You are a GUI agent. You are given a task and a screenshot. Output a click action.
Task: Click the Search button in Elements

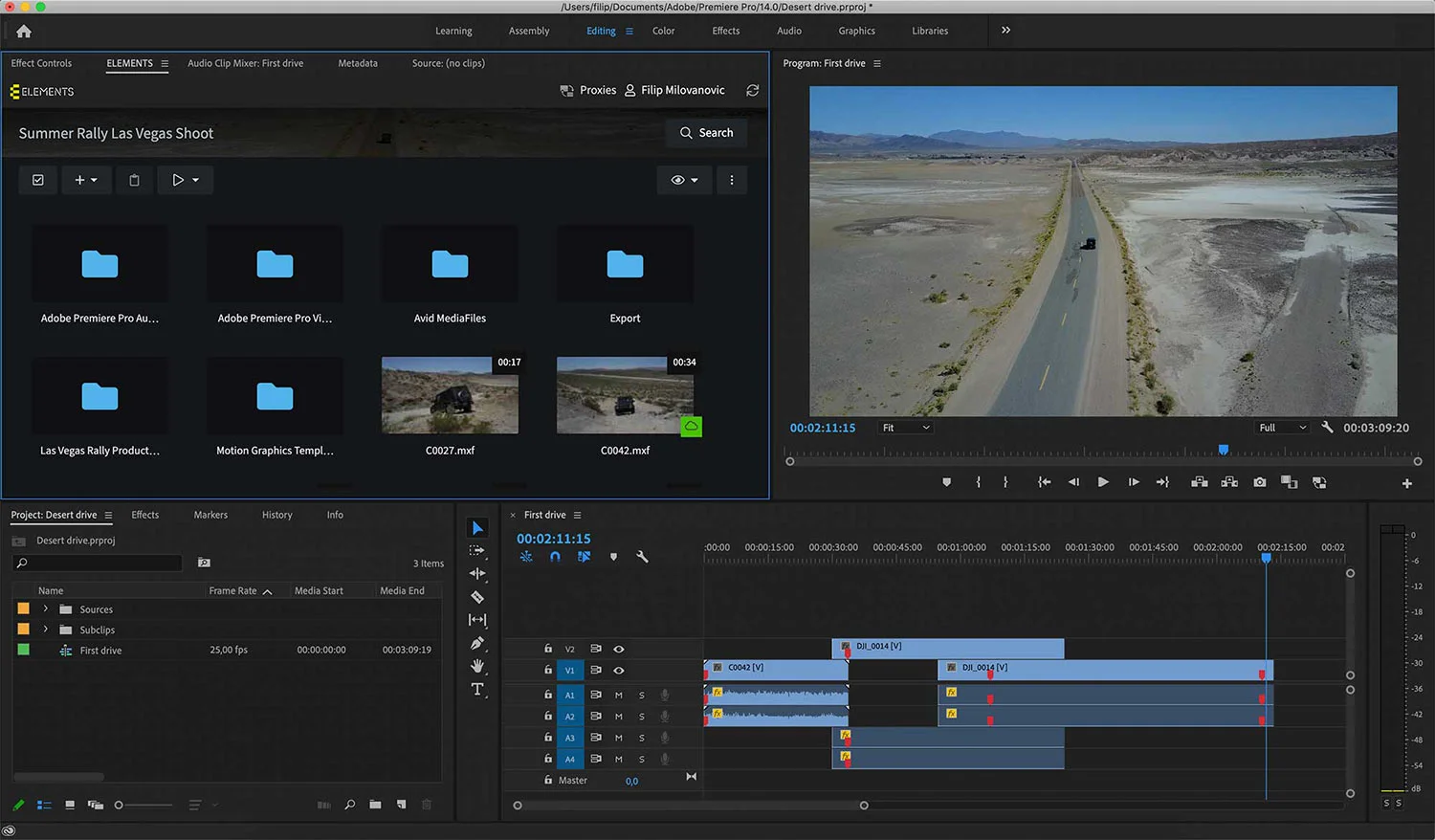706,133
